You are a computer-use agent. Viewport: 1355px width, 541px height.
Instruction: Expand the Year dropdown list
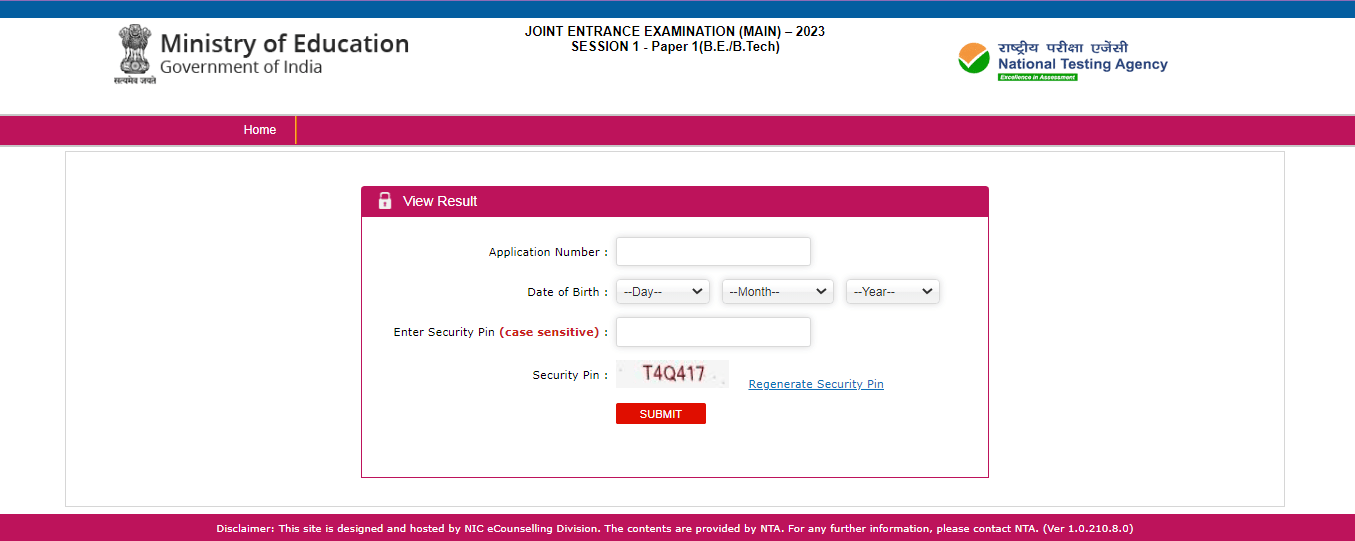[892, 292]
